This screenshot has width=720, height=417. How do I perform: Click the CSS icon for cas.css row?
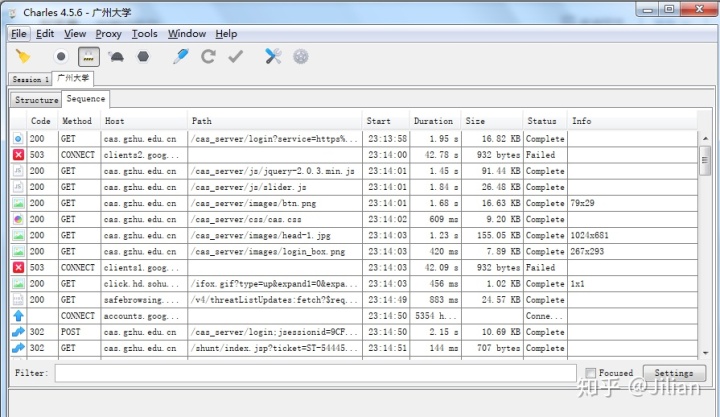(18, 219)
